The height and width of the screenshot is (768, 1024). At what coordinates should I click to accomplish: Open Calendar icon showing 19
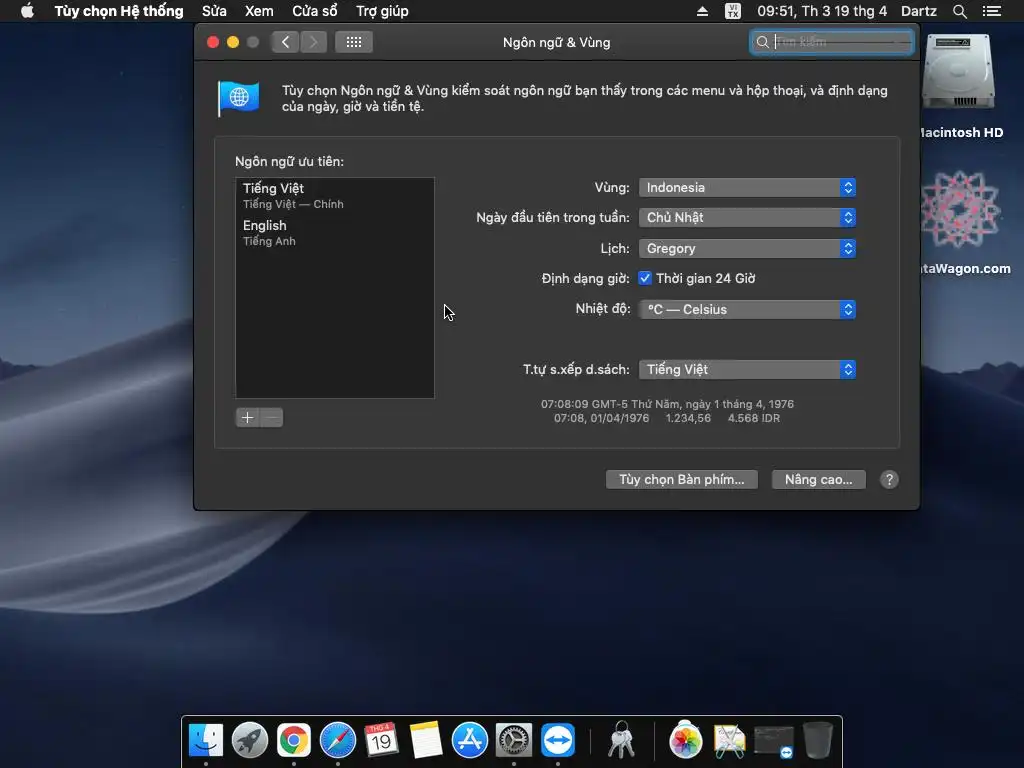(x=381, y=741)
